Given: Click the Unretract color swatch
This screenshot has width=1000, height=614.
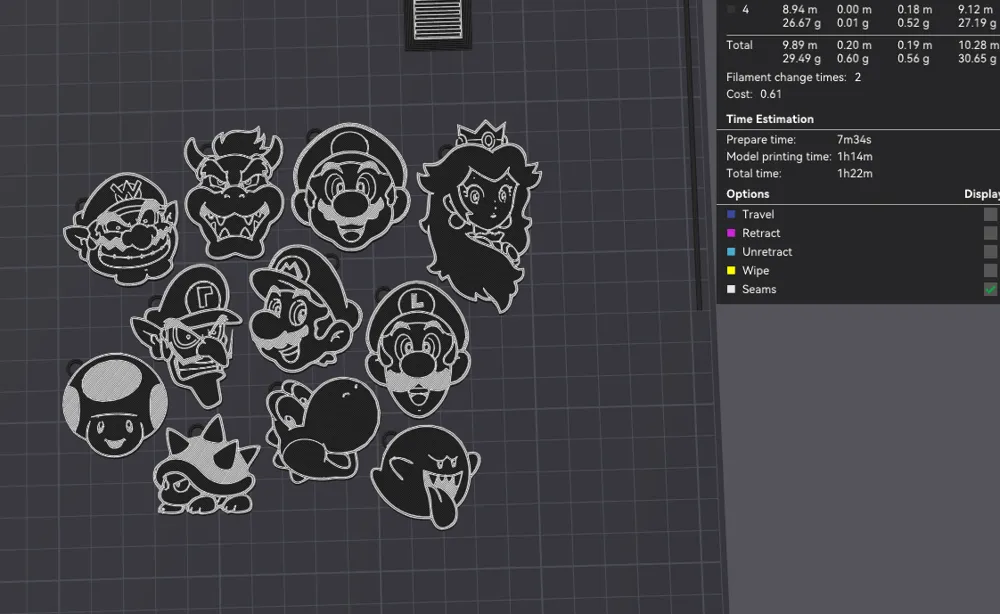Looking at the screenshot, I should coord(731,252).
